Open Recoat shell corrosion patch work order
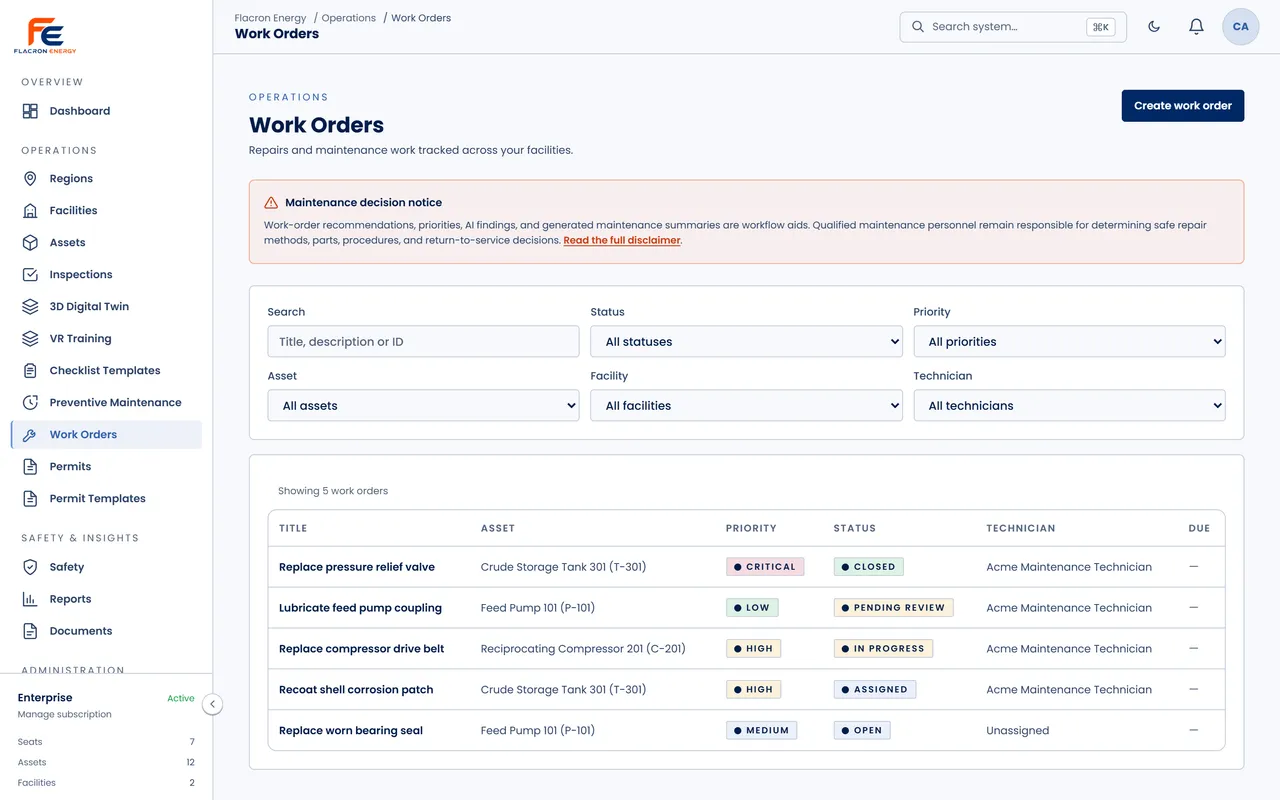This screenshot has width=1280, height=800. pyautogui.click(x=356, y=690)
